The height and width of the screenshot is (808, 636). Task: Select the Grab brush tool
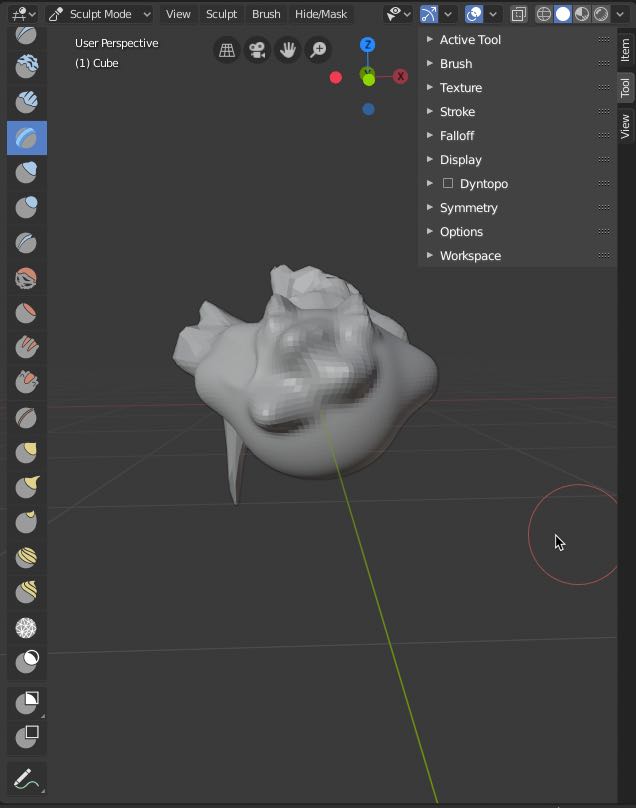[x=27, y=452]
